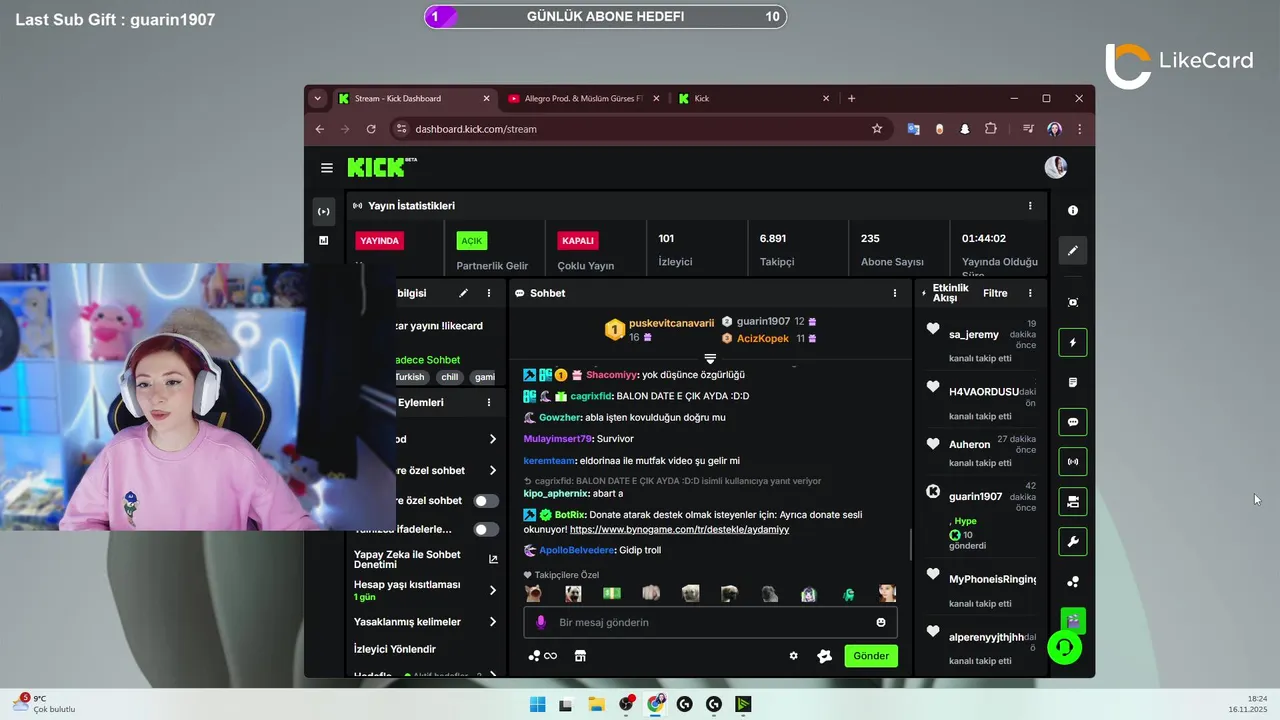Open a new browser tab
Screen dimensions: 1280x720
click(851, 98)
